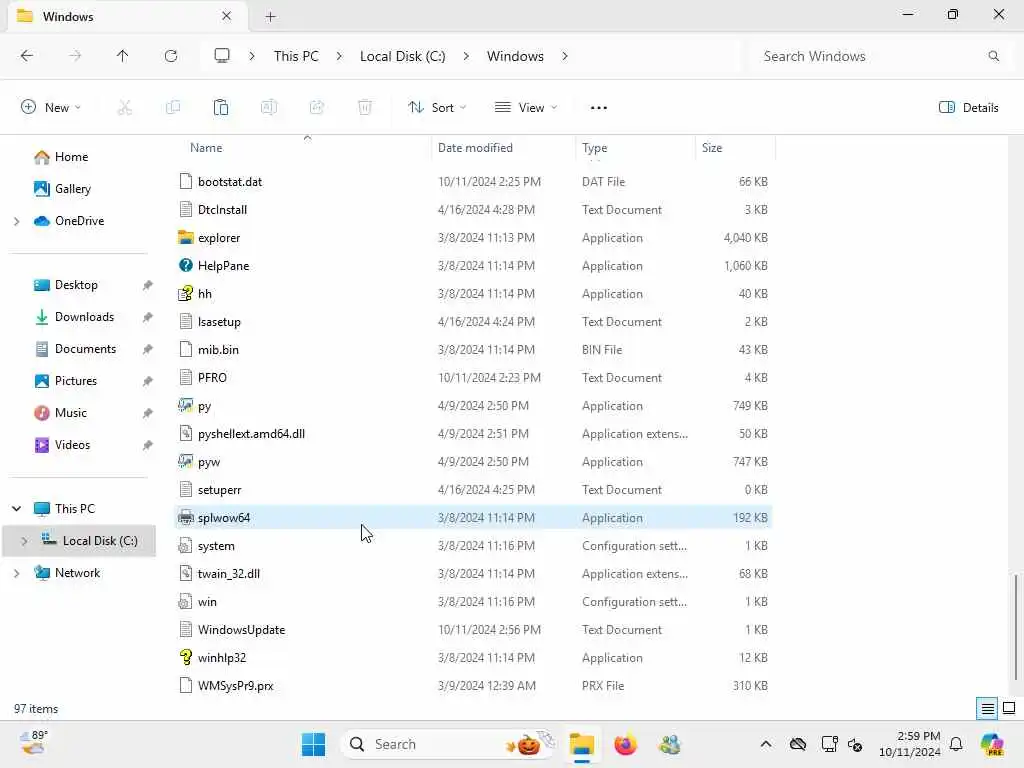
Task: Click the winhlp32 file icon
Action: [x=185, y=658]
